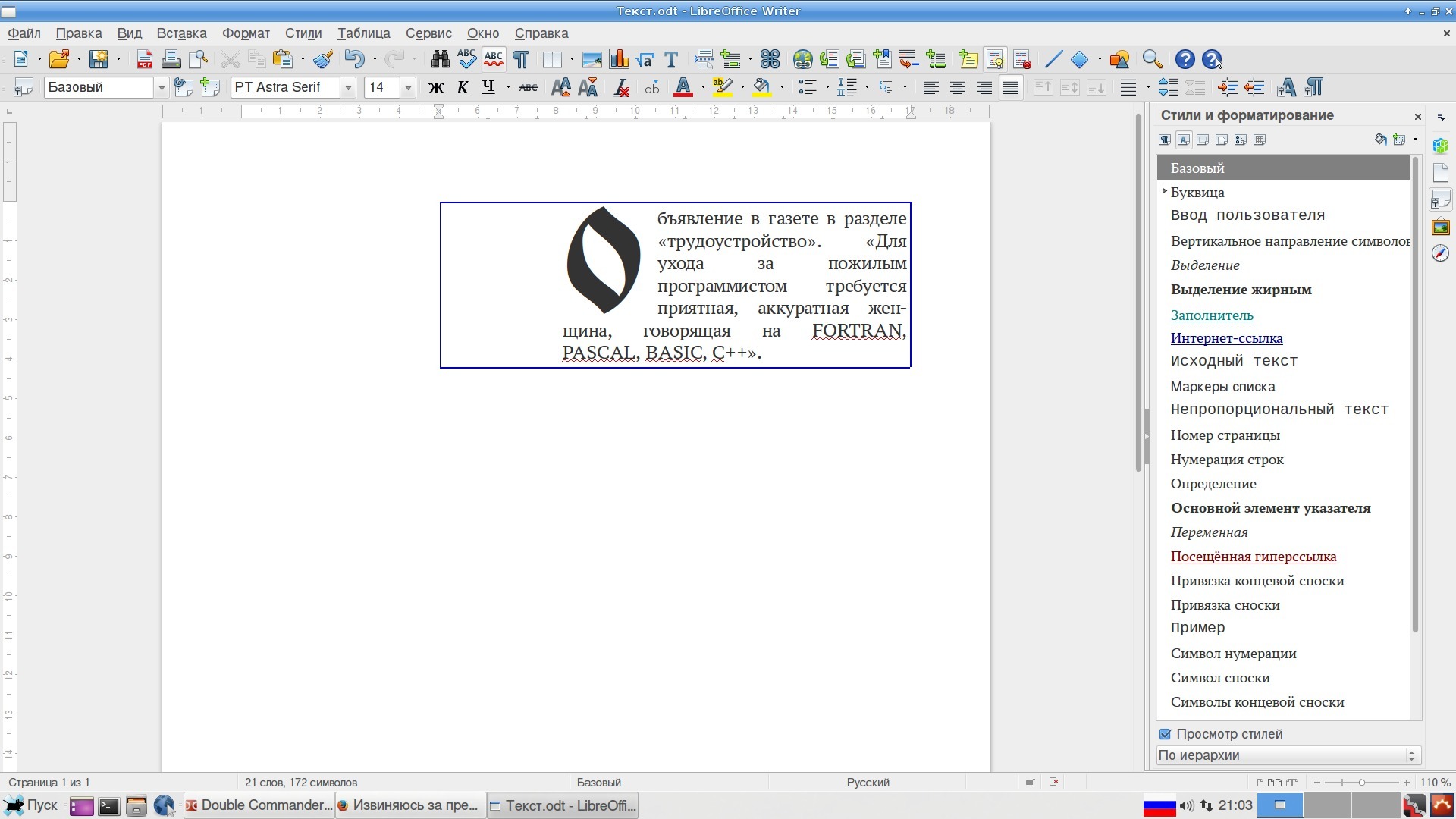The height and width of the screenshot is (819, 1456).
Task: Open Find & Replace binoculars
Action: coord(440,59)
